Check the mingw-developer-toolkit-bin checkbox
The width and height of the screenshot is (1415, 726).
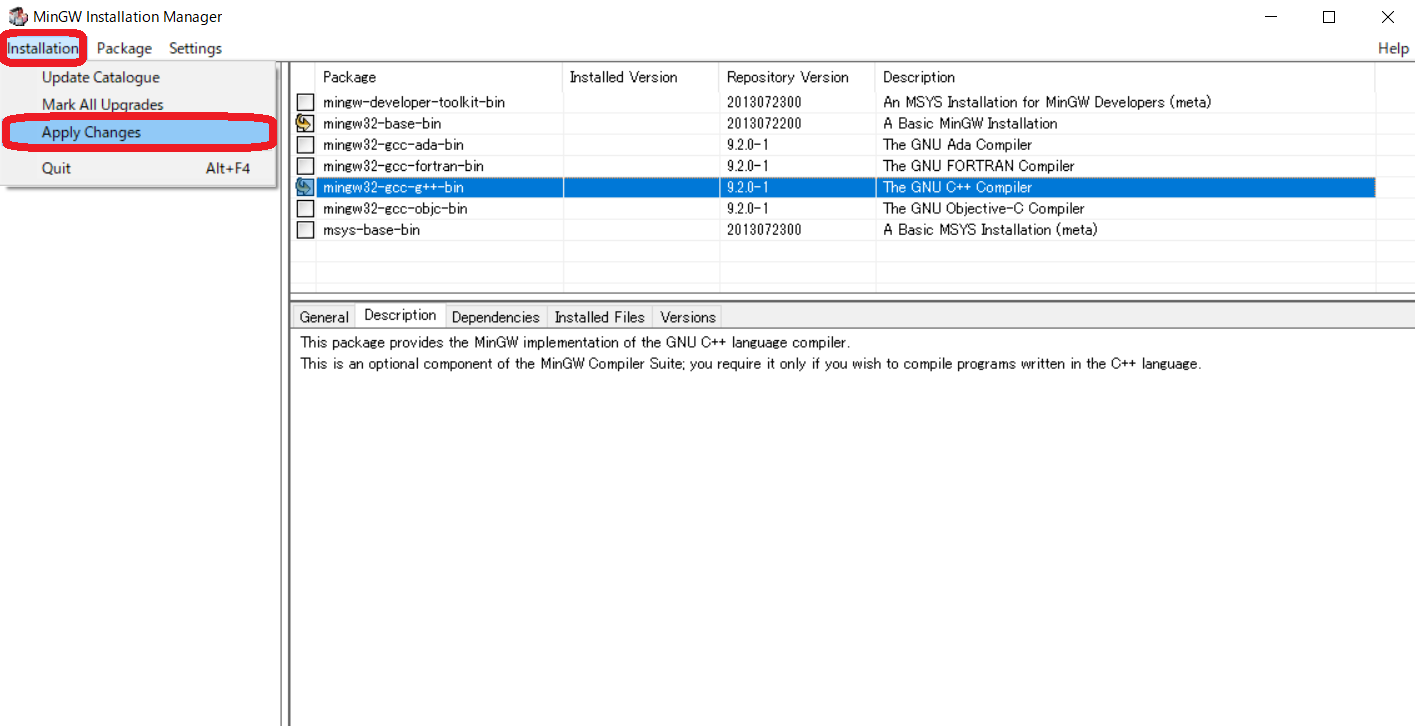click(x=305, y=102)
